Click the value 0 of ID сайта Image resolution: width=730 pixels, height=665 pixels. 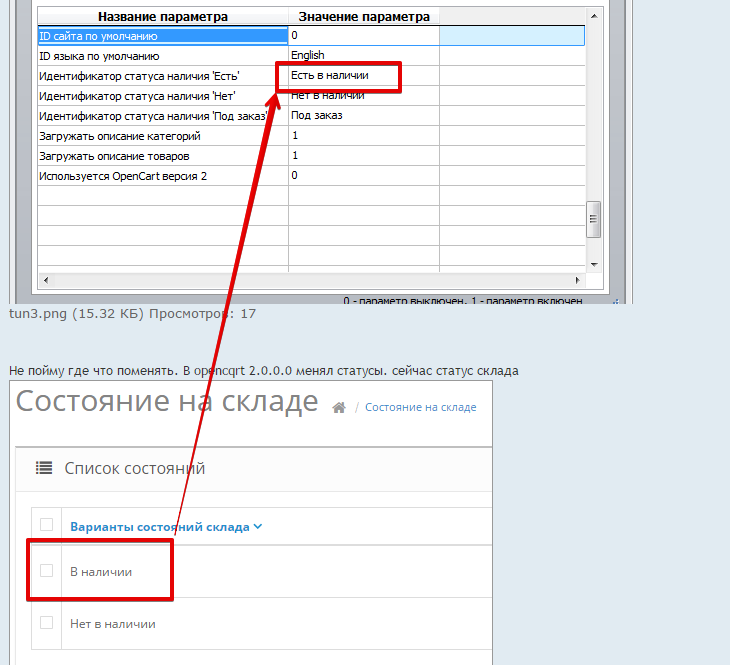pyautogui.click(x=364, y=35)
